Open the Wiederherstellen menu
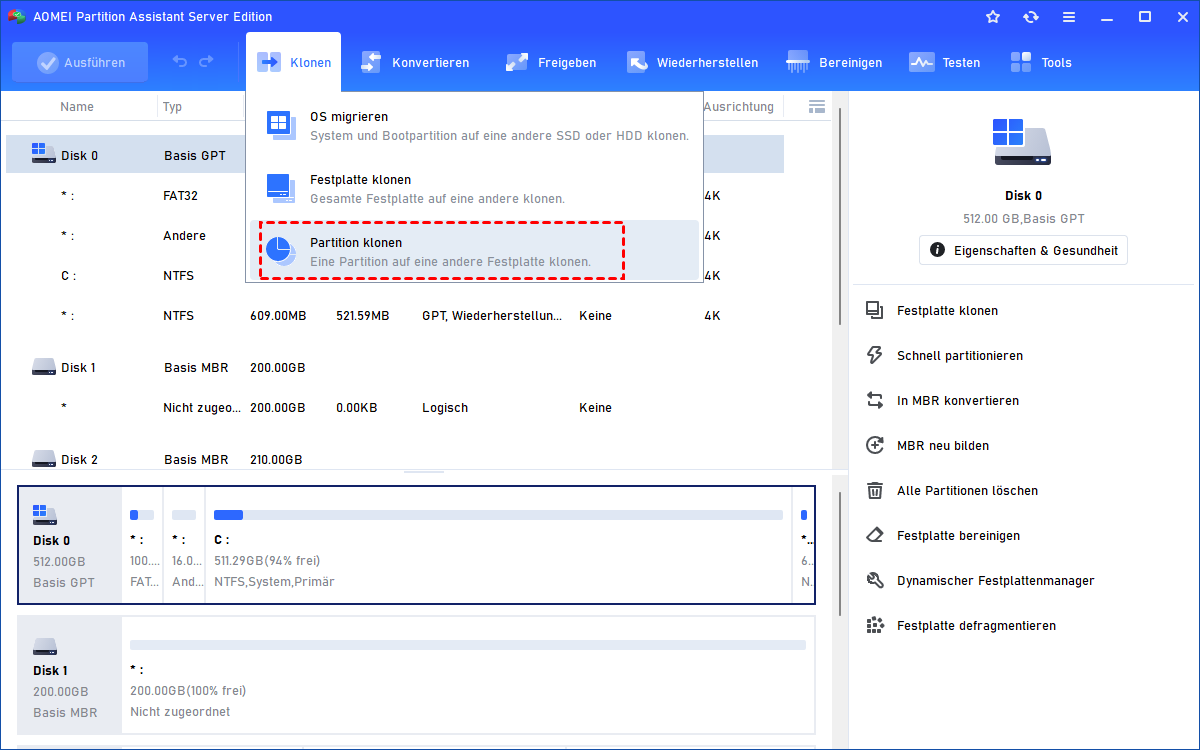1200x750 pixels. (693, 62)
